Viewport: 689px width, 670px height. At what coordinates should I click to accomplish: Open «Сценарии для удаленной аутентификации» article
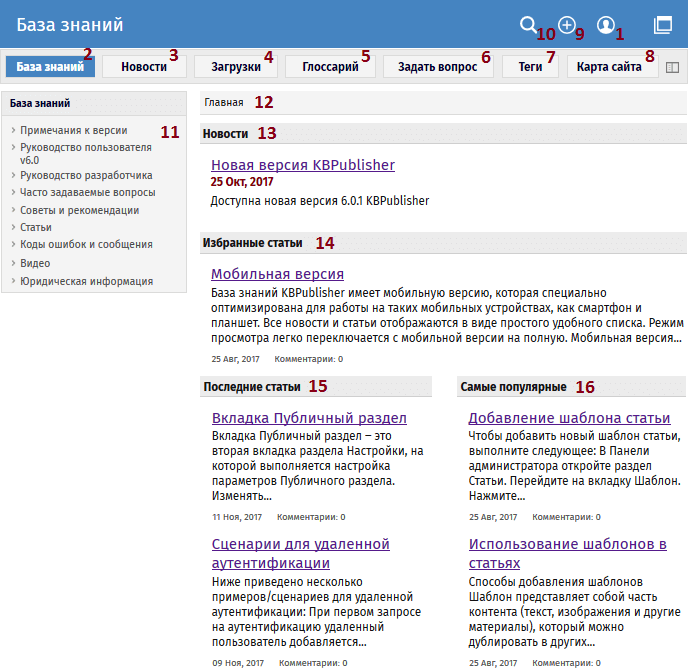click(301, 553)
